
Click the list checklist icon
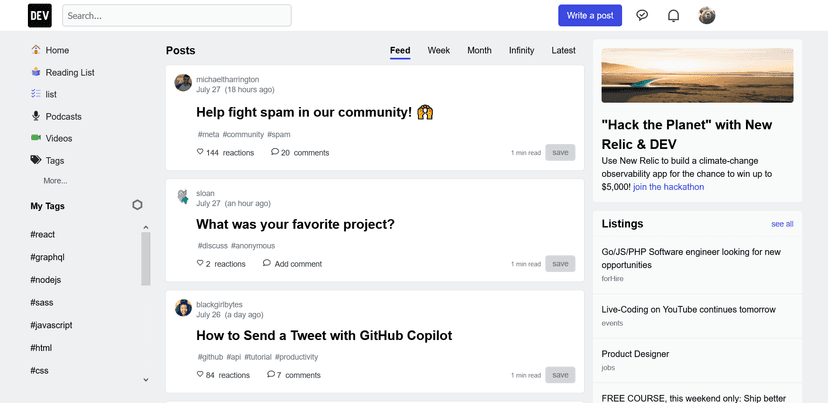coord(35,94)
